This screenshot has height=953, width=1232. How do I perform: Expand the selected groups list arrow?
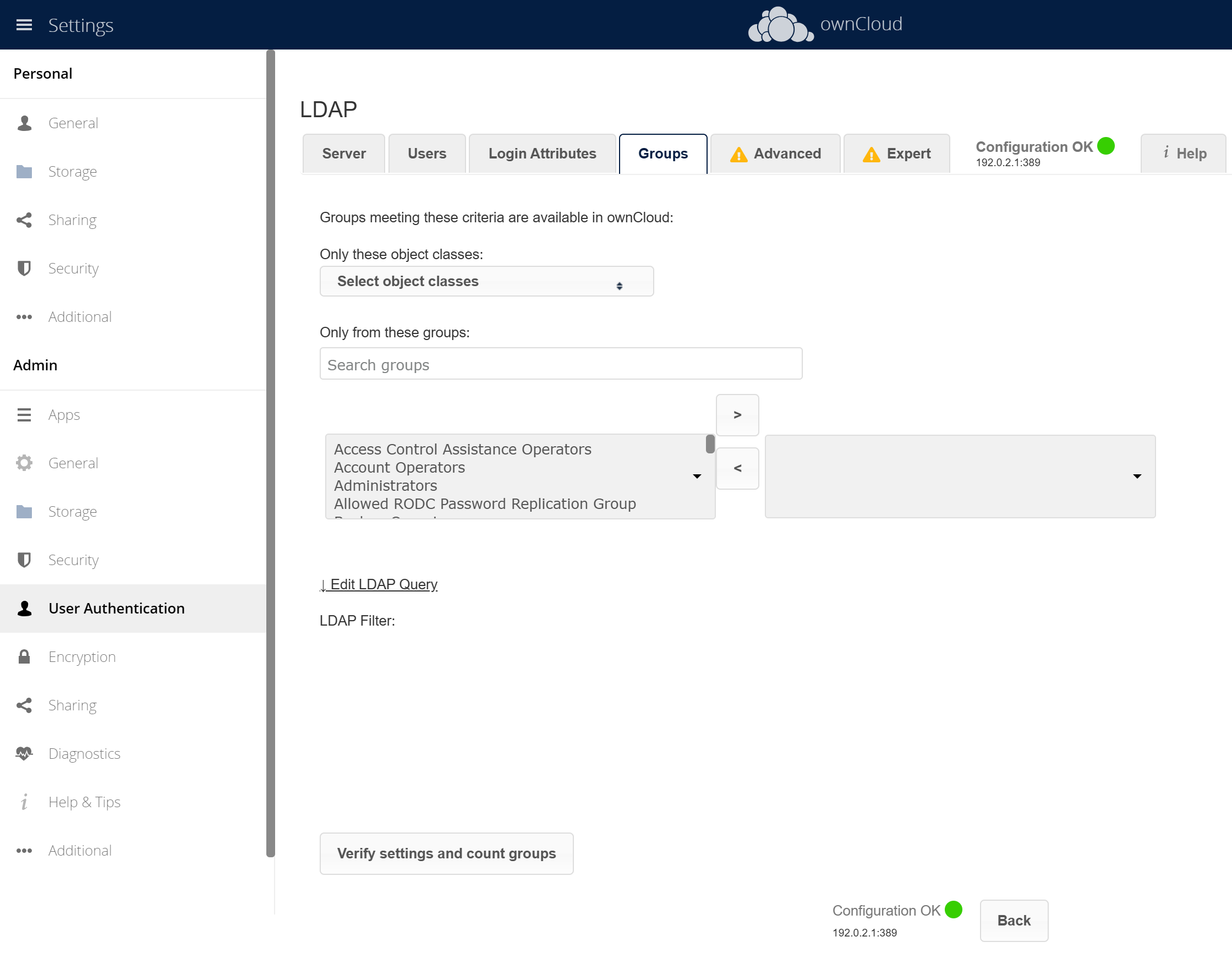click(1137, 476)
